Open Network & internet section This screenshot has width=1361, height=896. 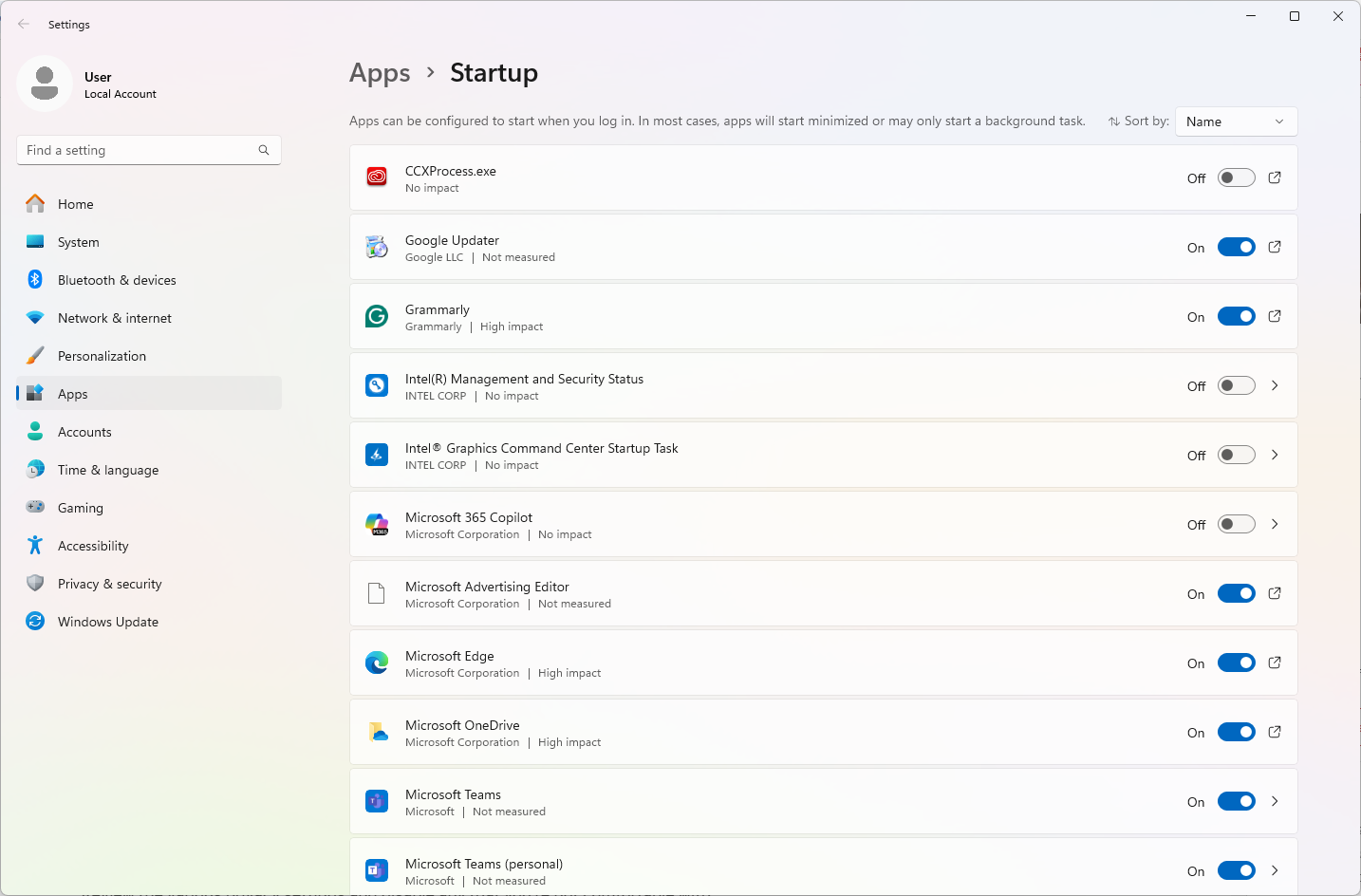149,318
